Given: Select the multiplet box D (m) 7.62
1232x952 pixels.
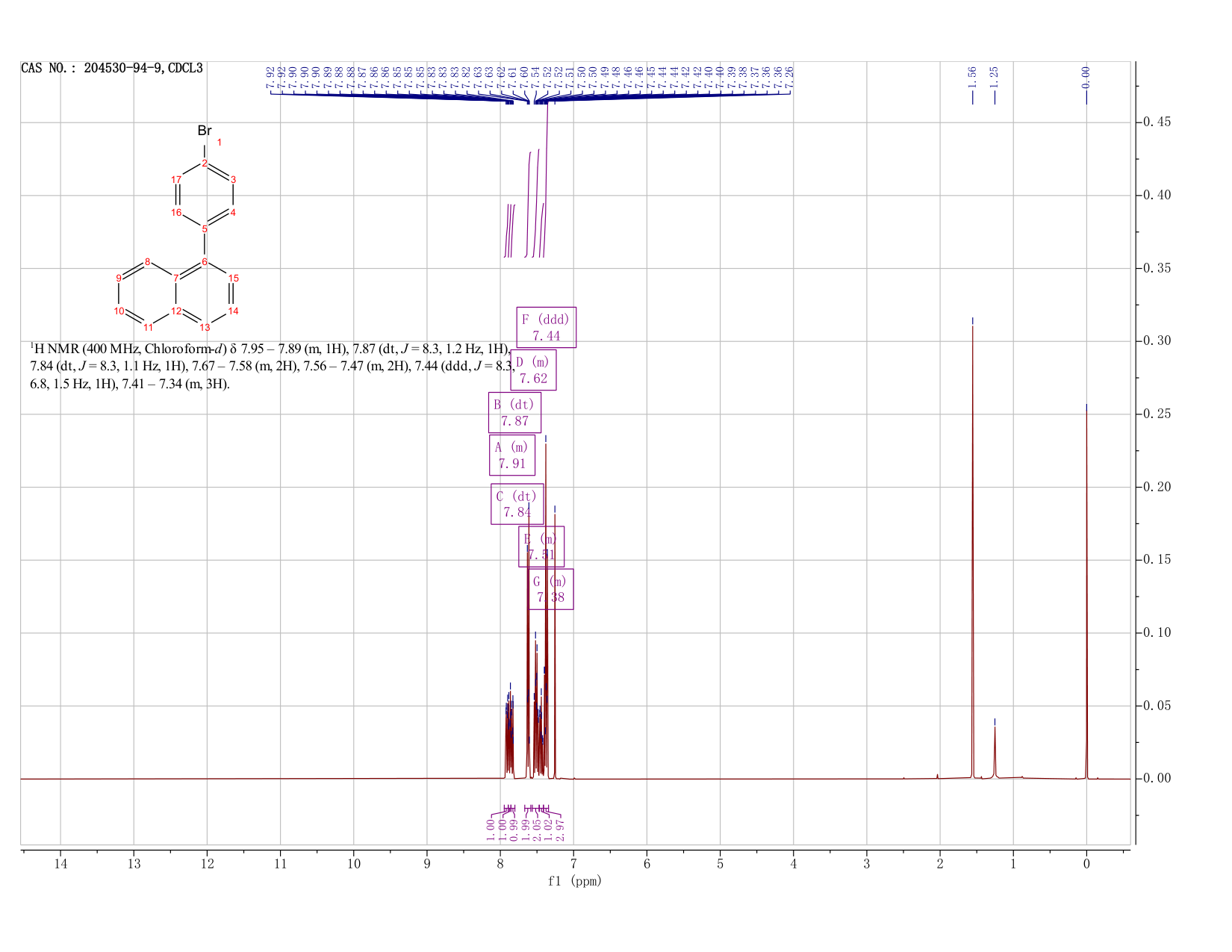Looking at the screenshot, I should coord(533,370).
